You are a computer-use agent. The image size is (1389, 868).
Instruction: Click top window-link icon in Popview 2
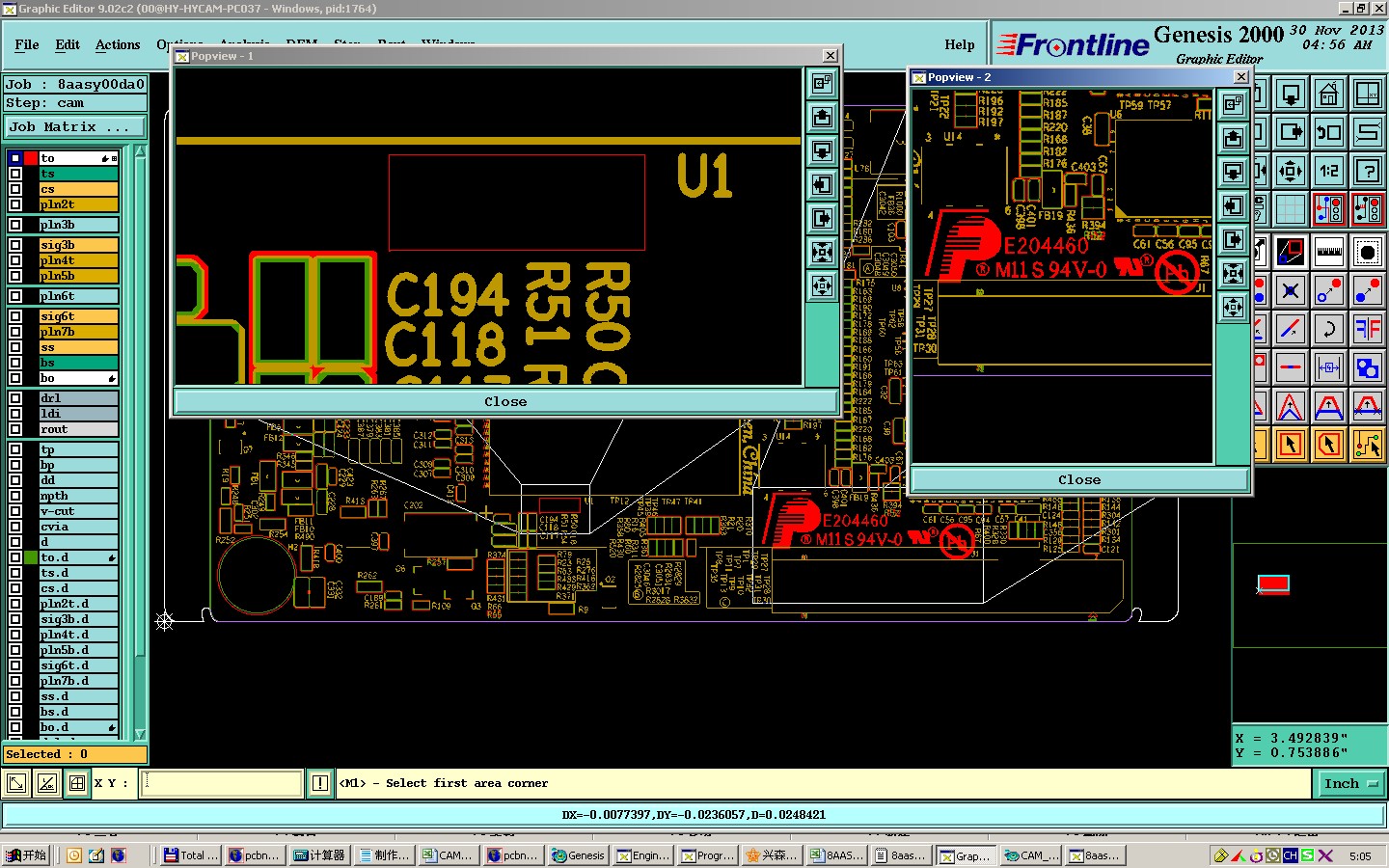coord(1233,104)
